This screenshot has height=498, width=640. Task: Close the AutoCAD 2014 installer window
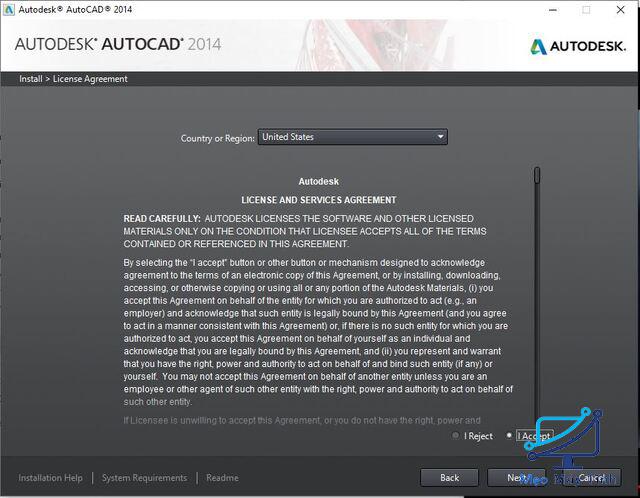click(620, 10)
